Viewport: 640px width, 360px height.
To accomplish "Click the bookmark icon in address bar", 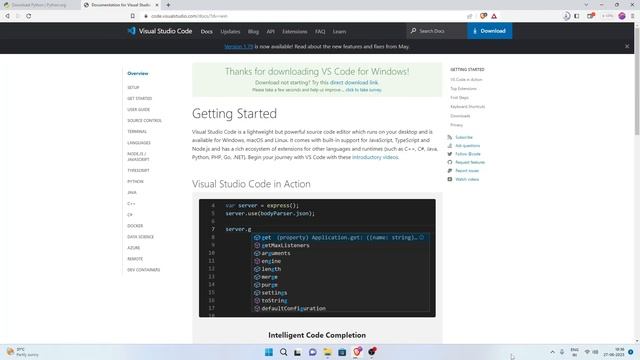I will [133, 16].
